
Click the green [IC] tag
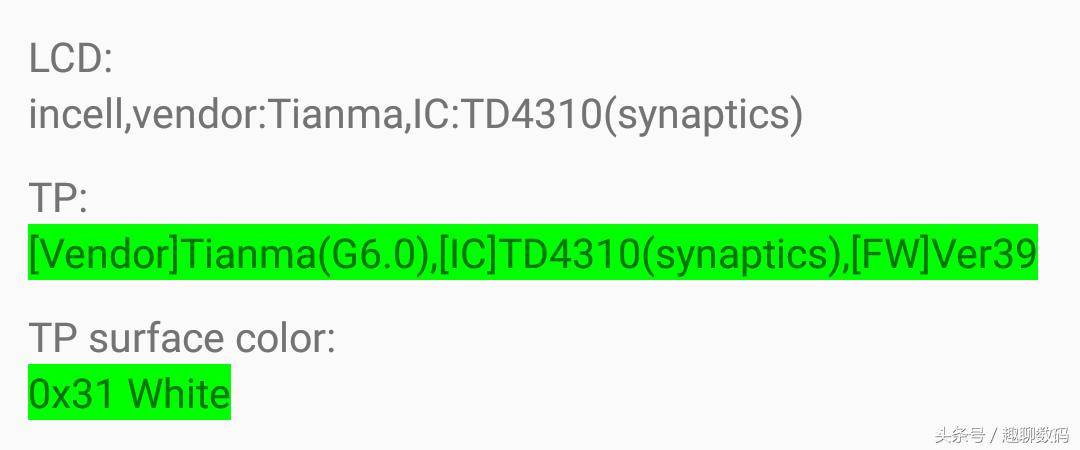coord(468,255)
